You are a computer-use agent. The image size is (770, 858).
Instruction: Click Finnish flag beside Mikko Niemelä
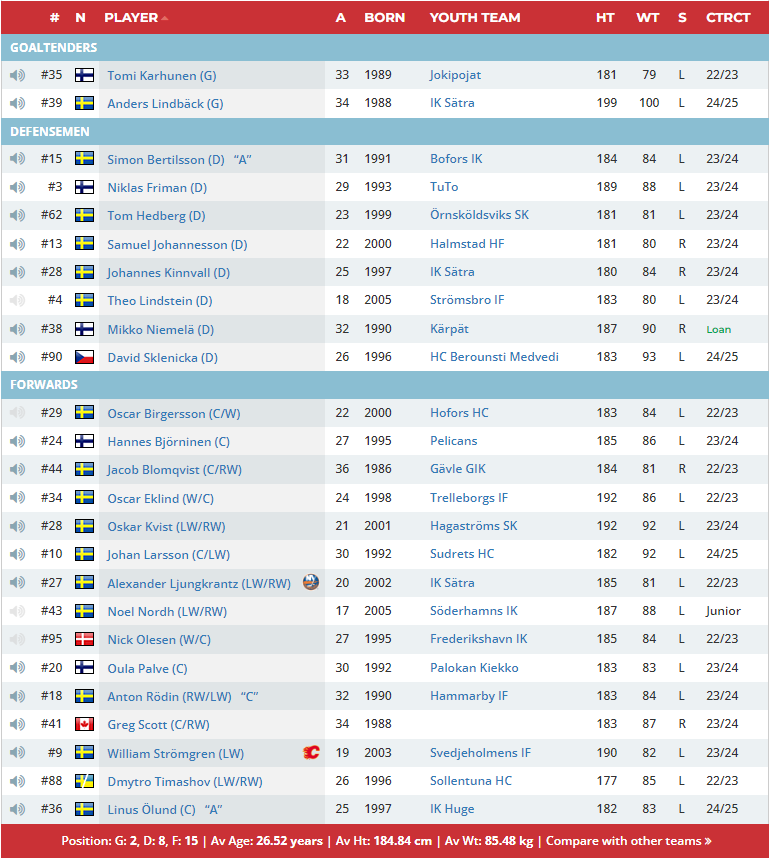tap(85, 329)
